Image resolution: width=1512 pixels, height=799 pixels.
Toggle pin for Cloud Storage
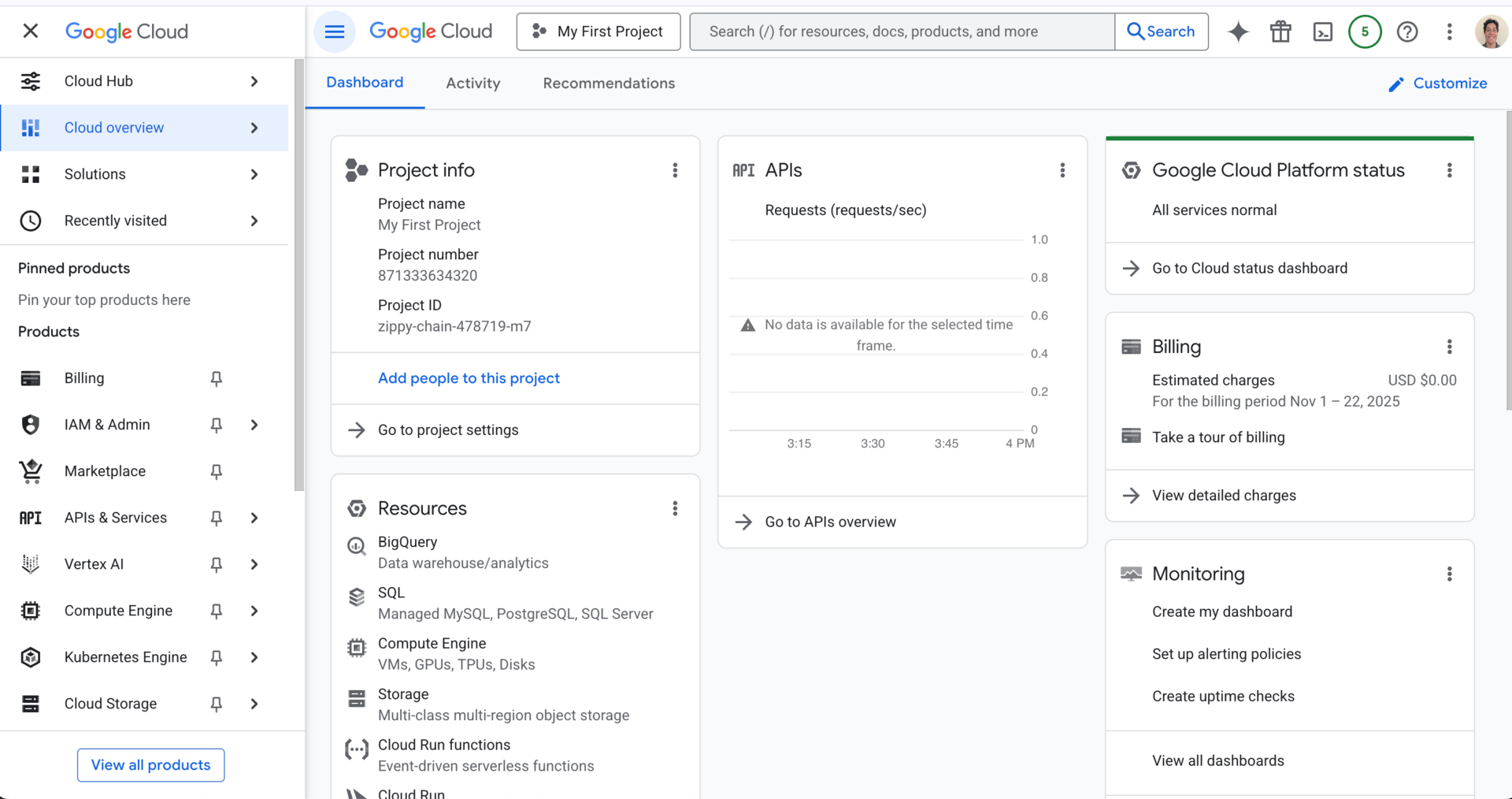[x=217, y=704]
